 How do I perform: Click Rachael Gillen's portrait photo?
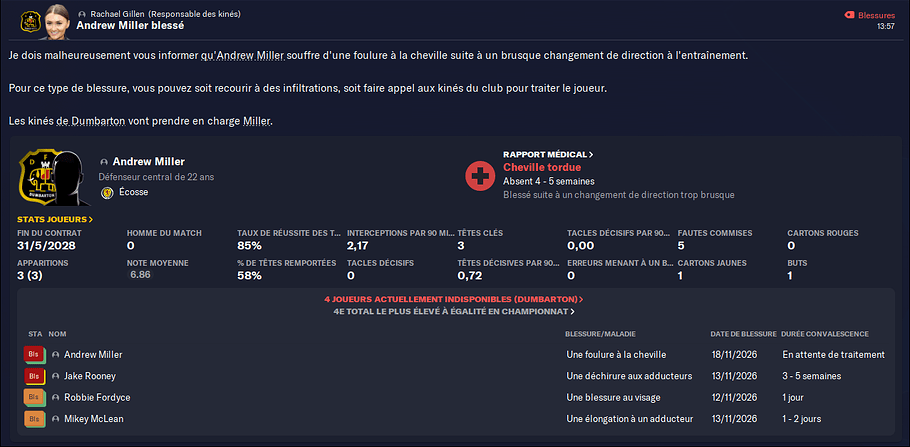[x=57, y=21]
